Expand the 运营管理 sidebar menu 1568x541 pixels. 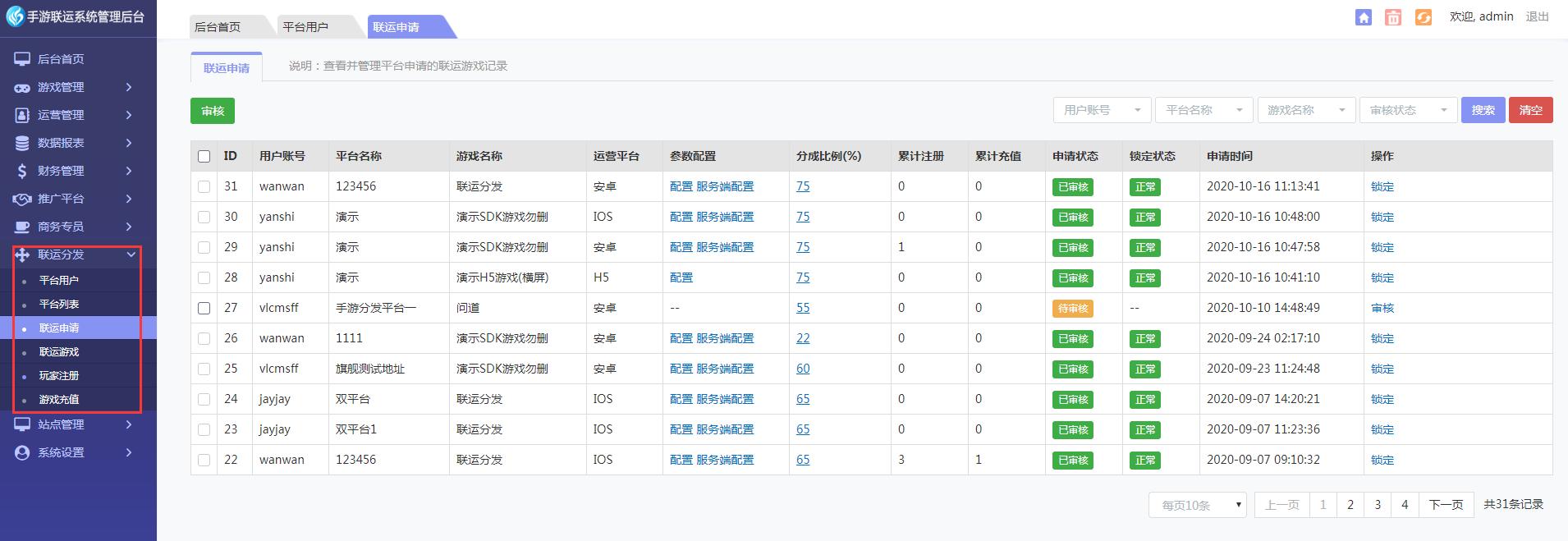pos(74,115)
